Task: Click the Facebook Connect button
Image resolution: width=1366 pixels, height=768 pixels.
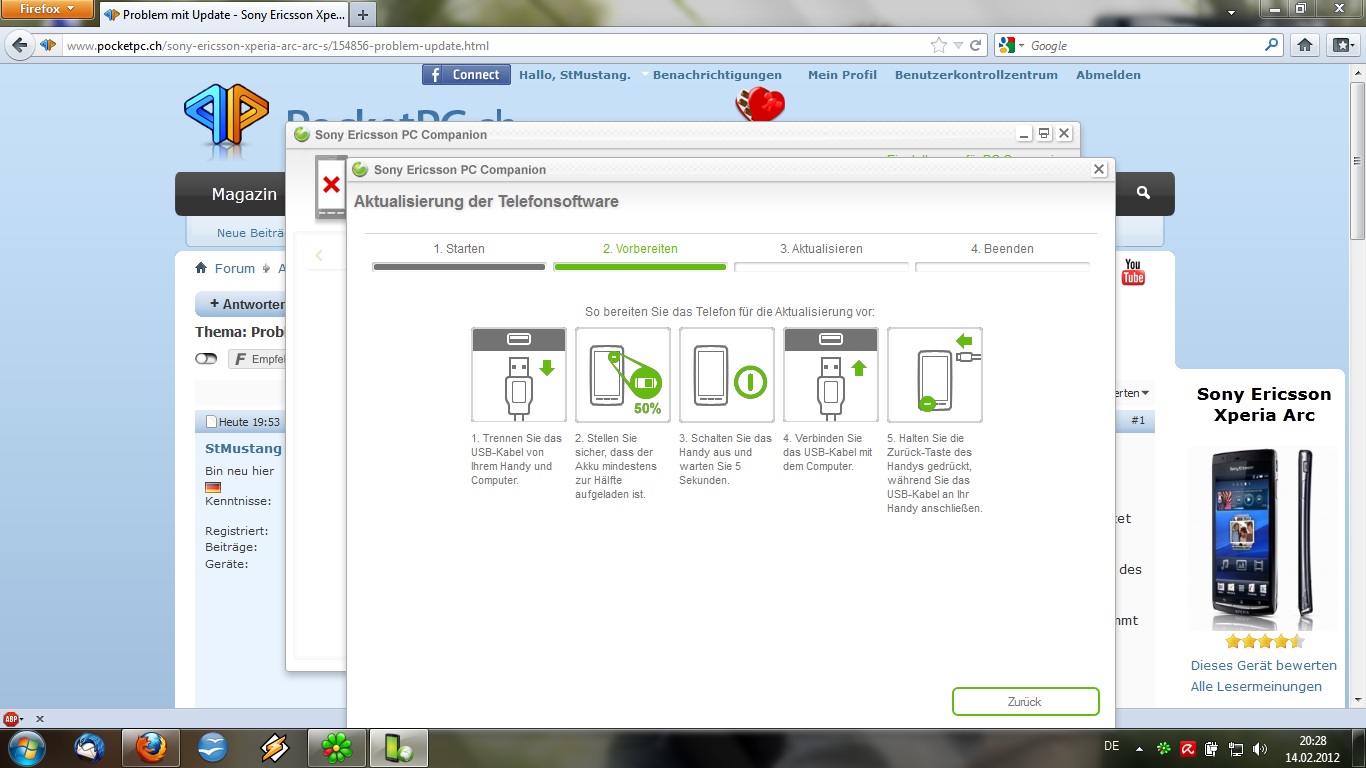Action: [x=466, y=75]
